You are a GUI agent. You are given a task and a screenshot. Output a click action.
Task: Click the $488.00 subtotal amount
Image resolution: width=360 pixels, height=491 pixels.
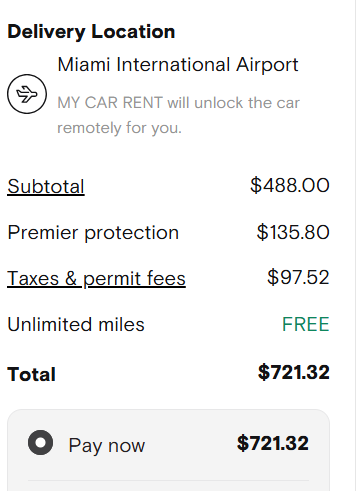pyautogui.click(x=290, y=185)
